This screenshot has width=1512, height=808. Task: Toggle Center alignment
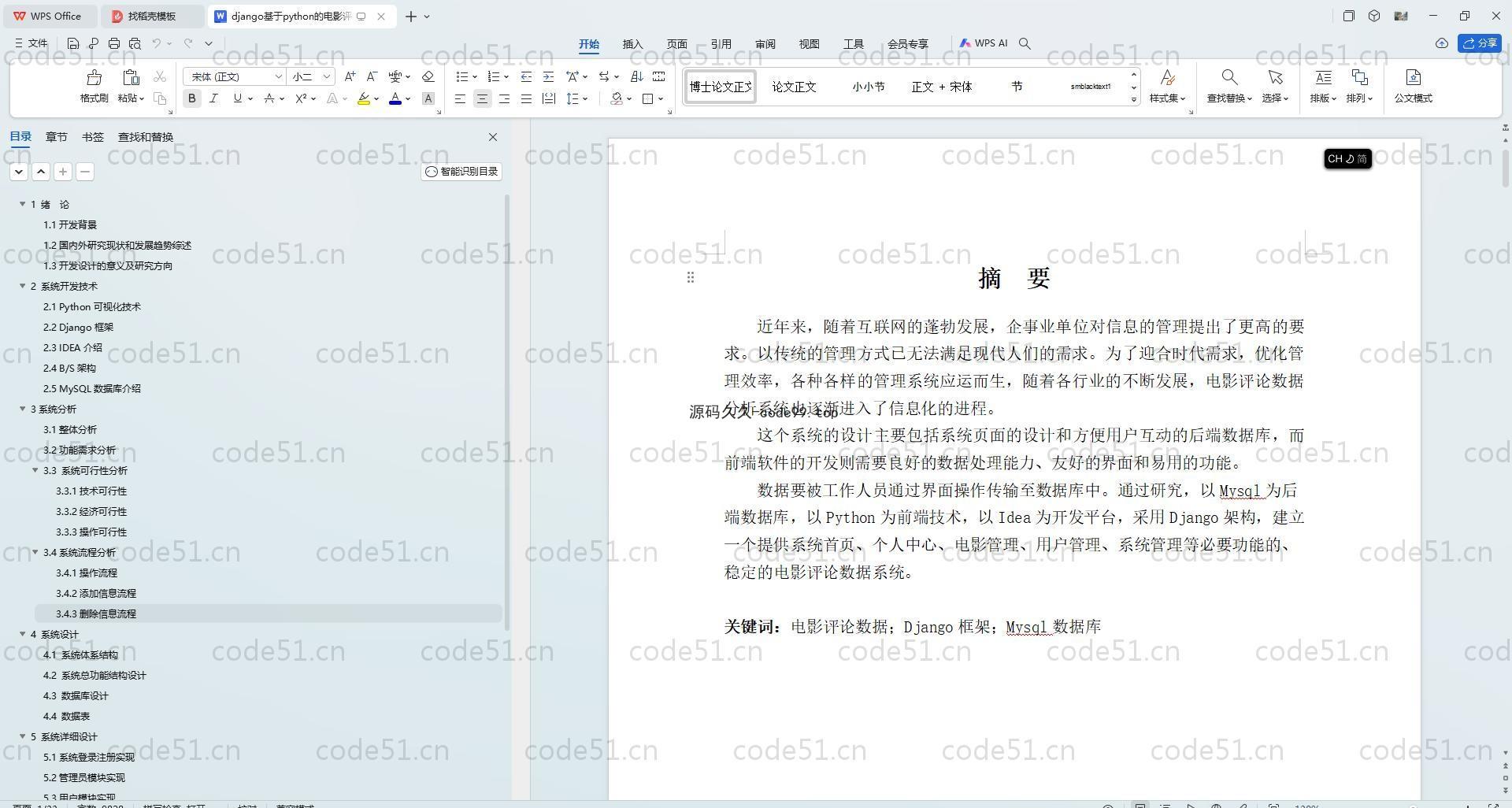482,98
